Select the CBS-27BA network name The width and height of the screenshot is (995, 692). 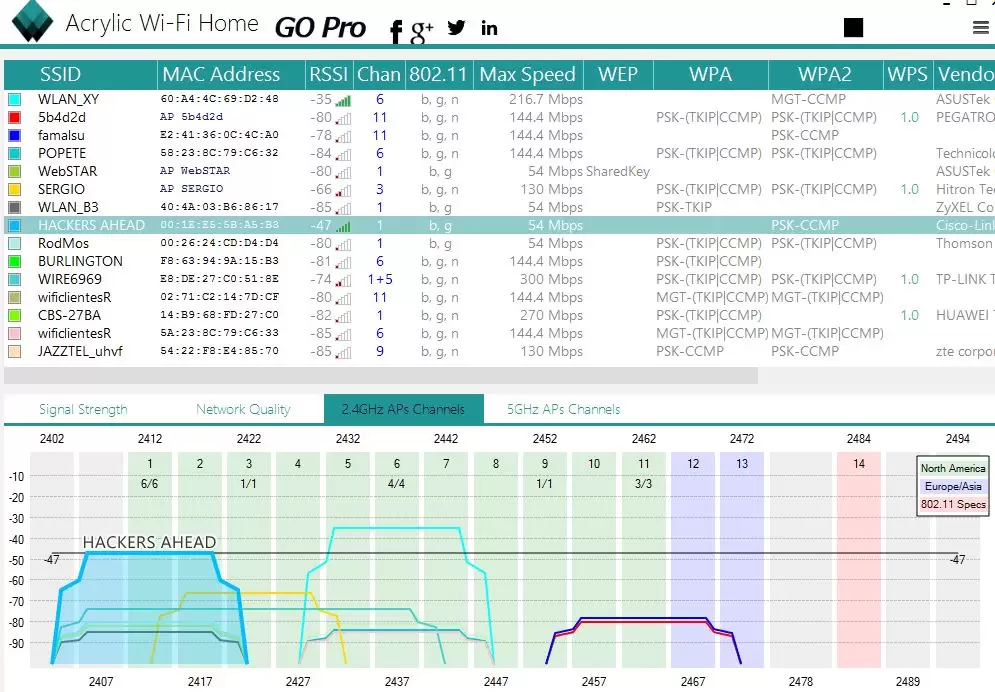pos(69,315)
